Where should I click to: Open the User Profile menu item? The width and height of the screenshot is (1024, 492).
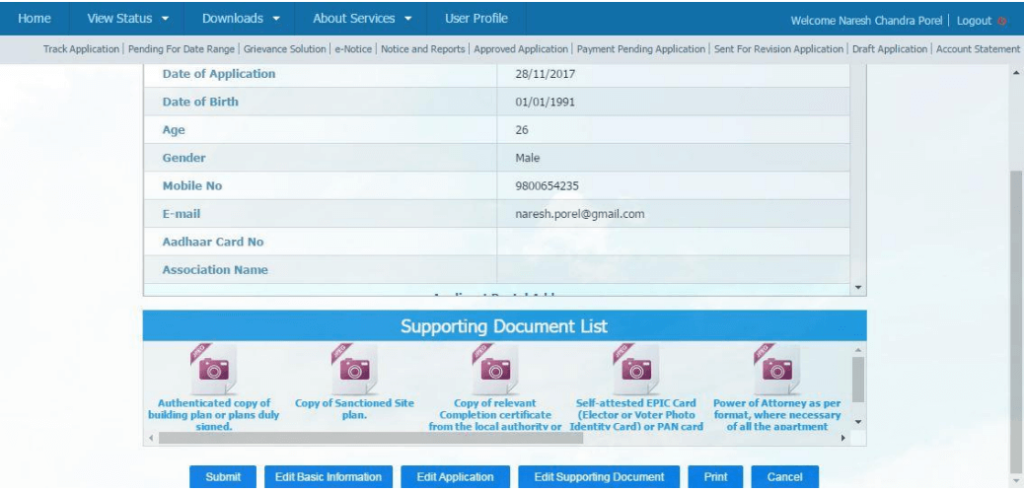click(476, 19)
